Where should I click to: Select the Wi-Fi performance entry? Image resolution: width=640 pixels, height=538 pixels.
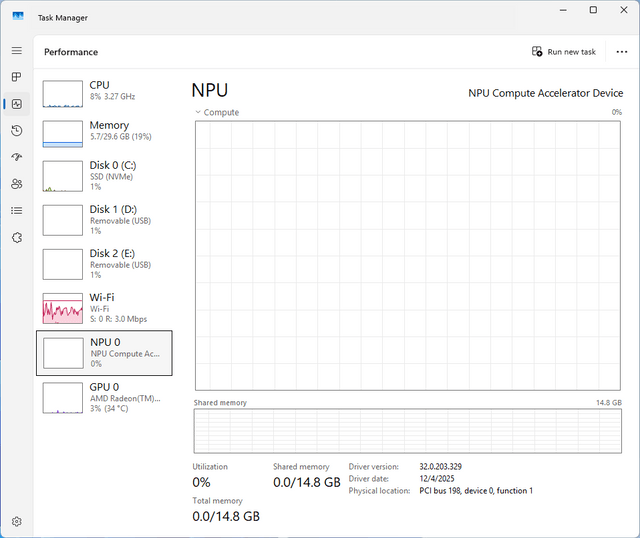pos(104,308)
